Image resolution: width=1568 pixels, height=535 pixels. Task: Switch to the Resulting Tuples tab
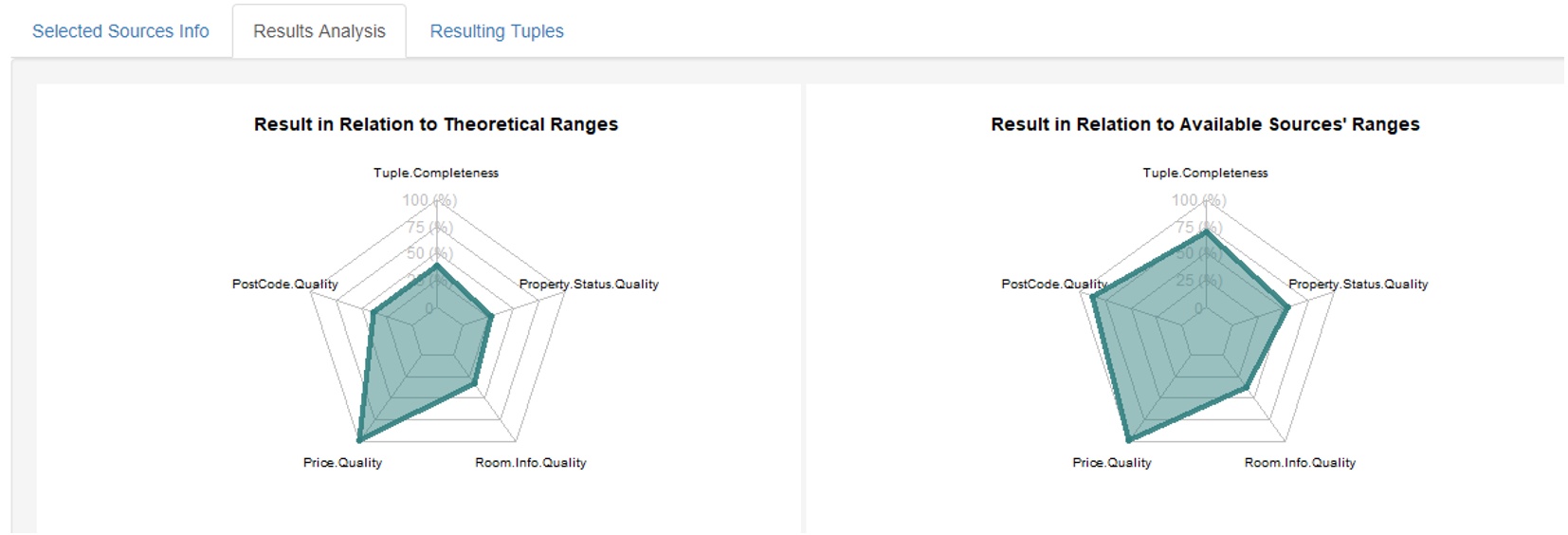[497, 31]
